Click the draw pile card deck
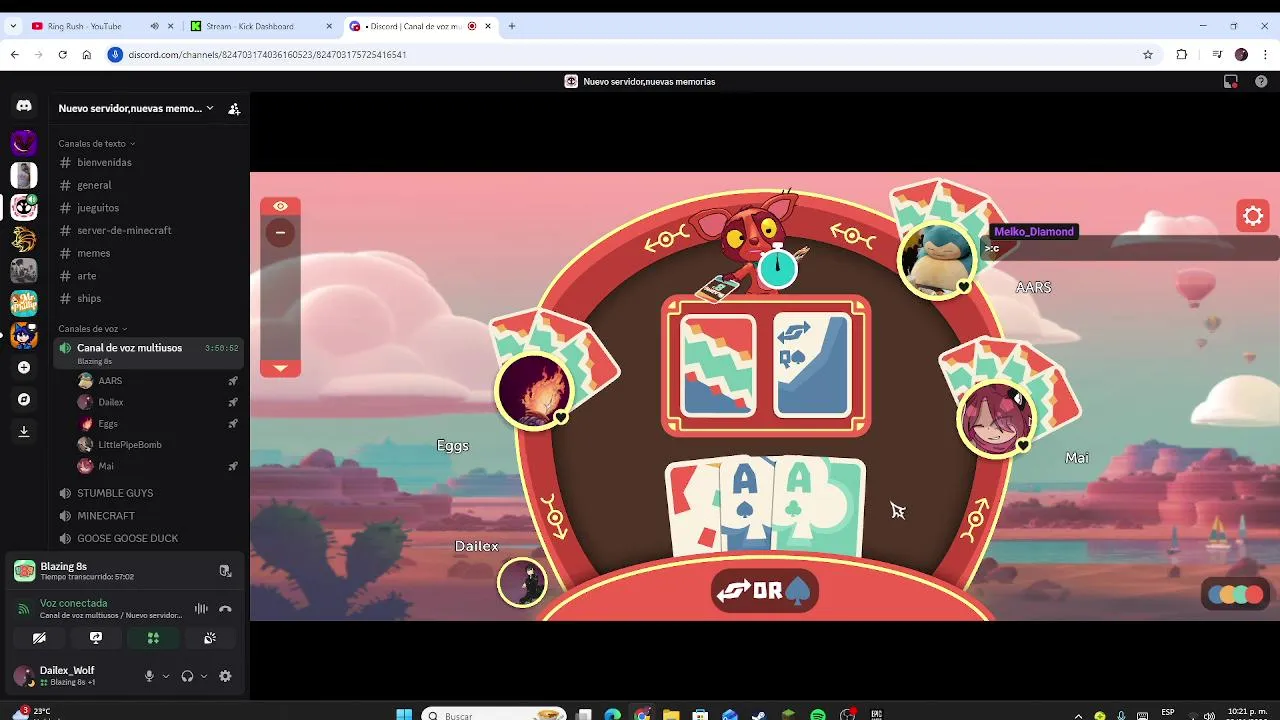 718,365
